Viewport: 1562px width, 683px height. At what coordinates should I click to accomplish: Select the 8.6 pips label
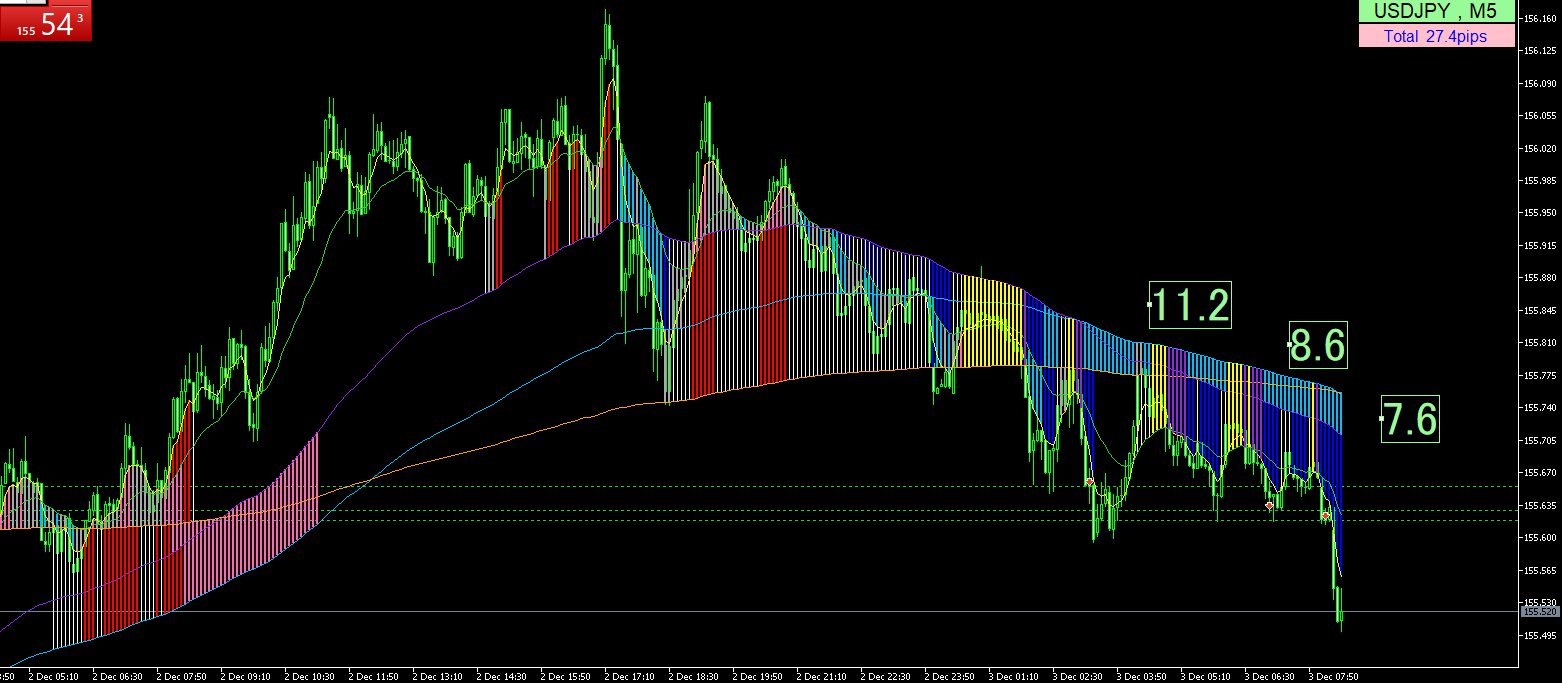click(1317, 345)
